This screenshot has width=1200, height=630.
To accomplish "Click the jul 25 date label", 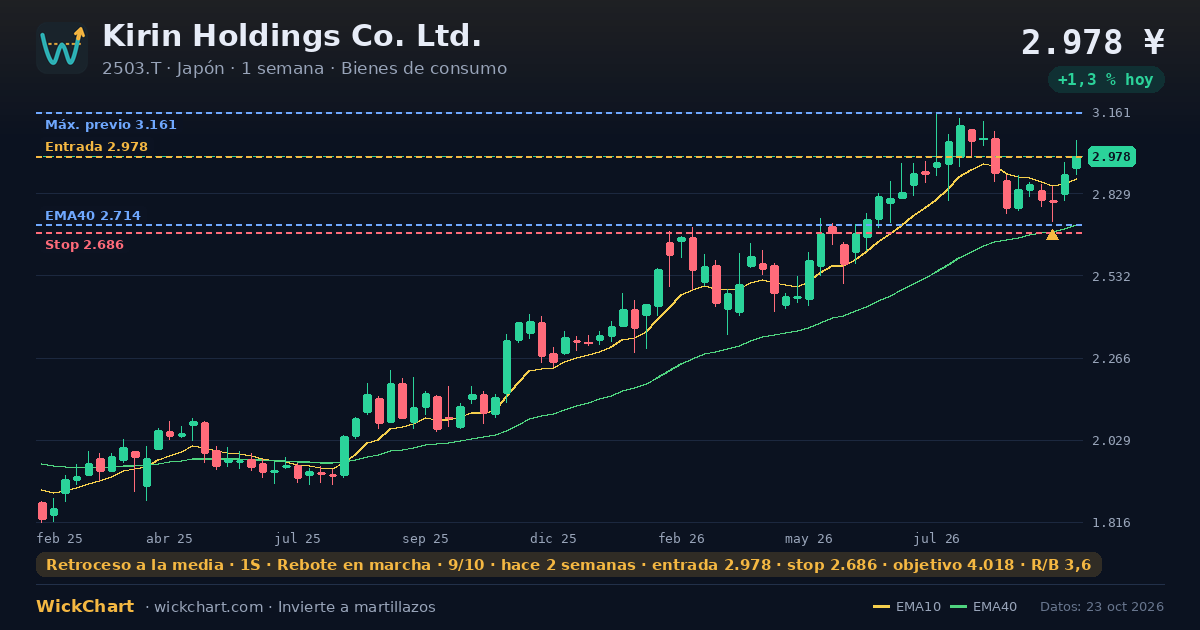I will coord(298,538).
